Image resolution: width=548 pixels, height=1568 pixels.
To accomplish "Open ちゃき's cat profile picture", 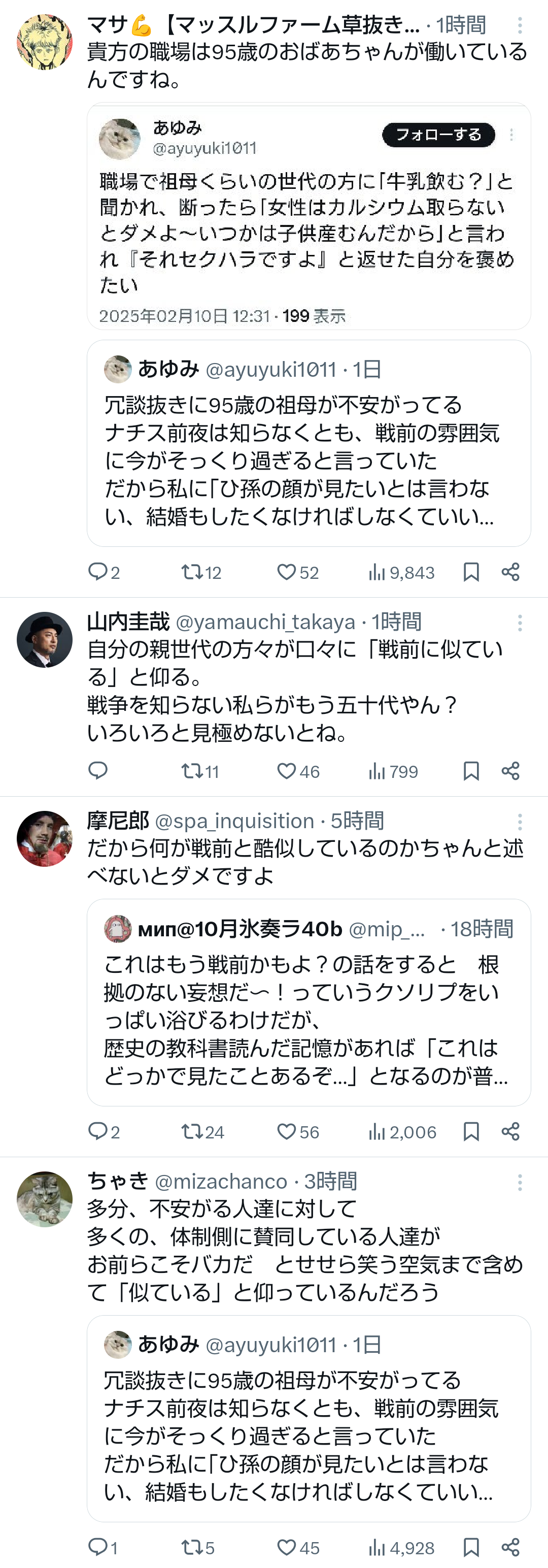I will (x=45, y=1198).
